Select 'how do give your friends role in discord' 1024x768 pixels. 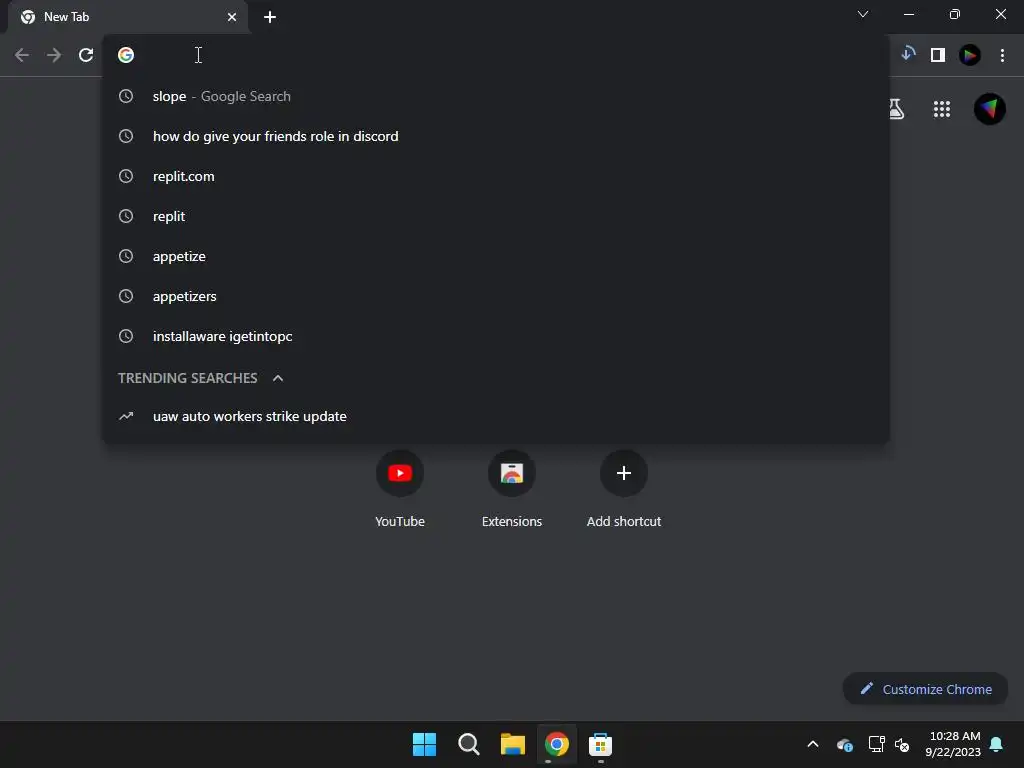pos(496,136)
